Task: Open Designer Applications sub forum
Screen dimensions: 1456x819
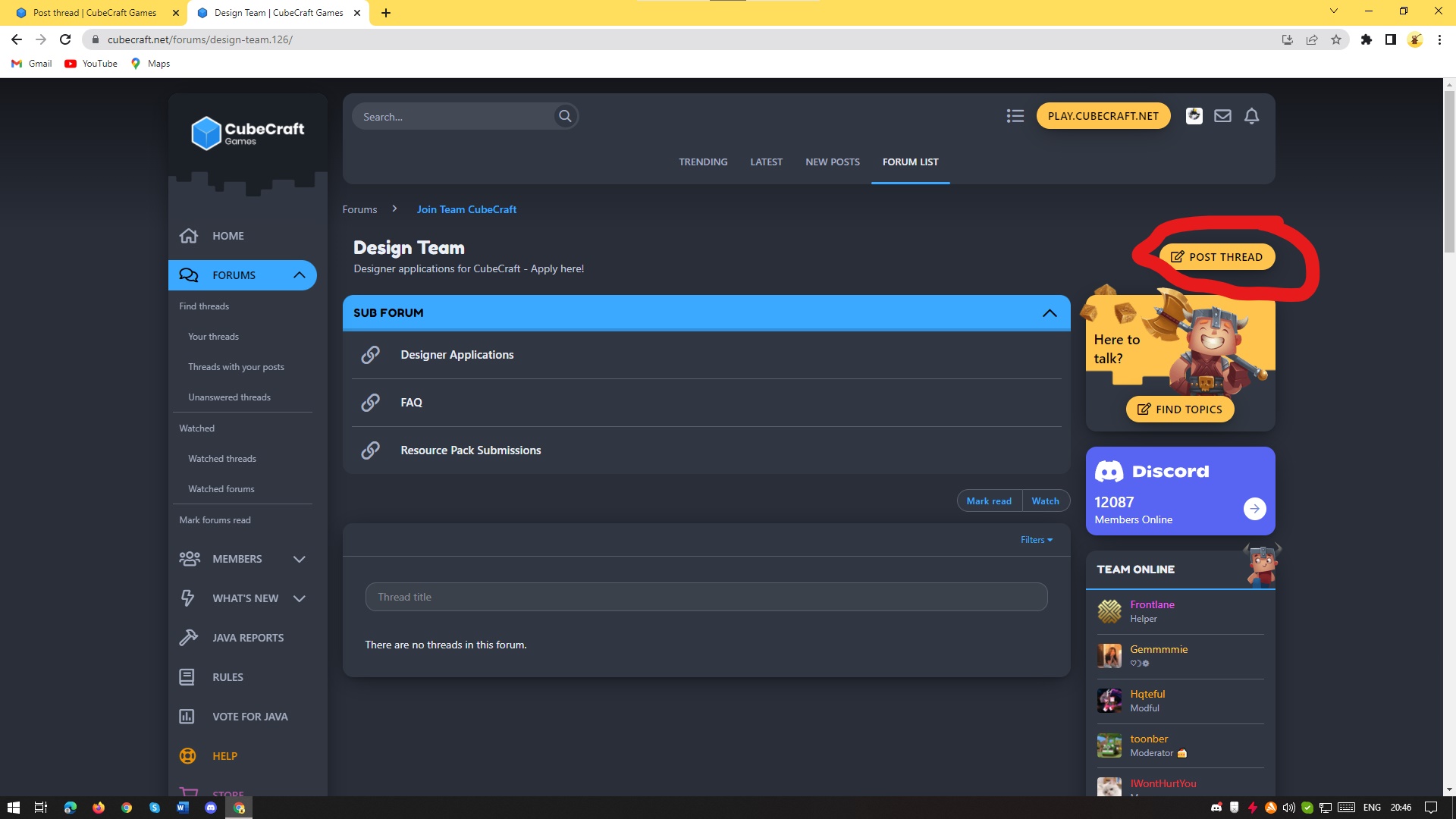Action: [457, 355]
